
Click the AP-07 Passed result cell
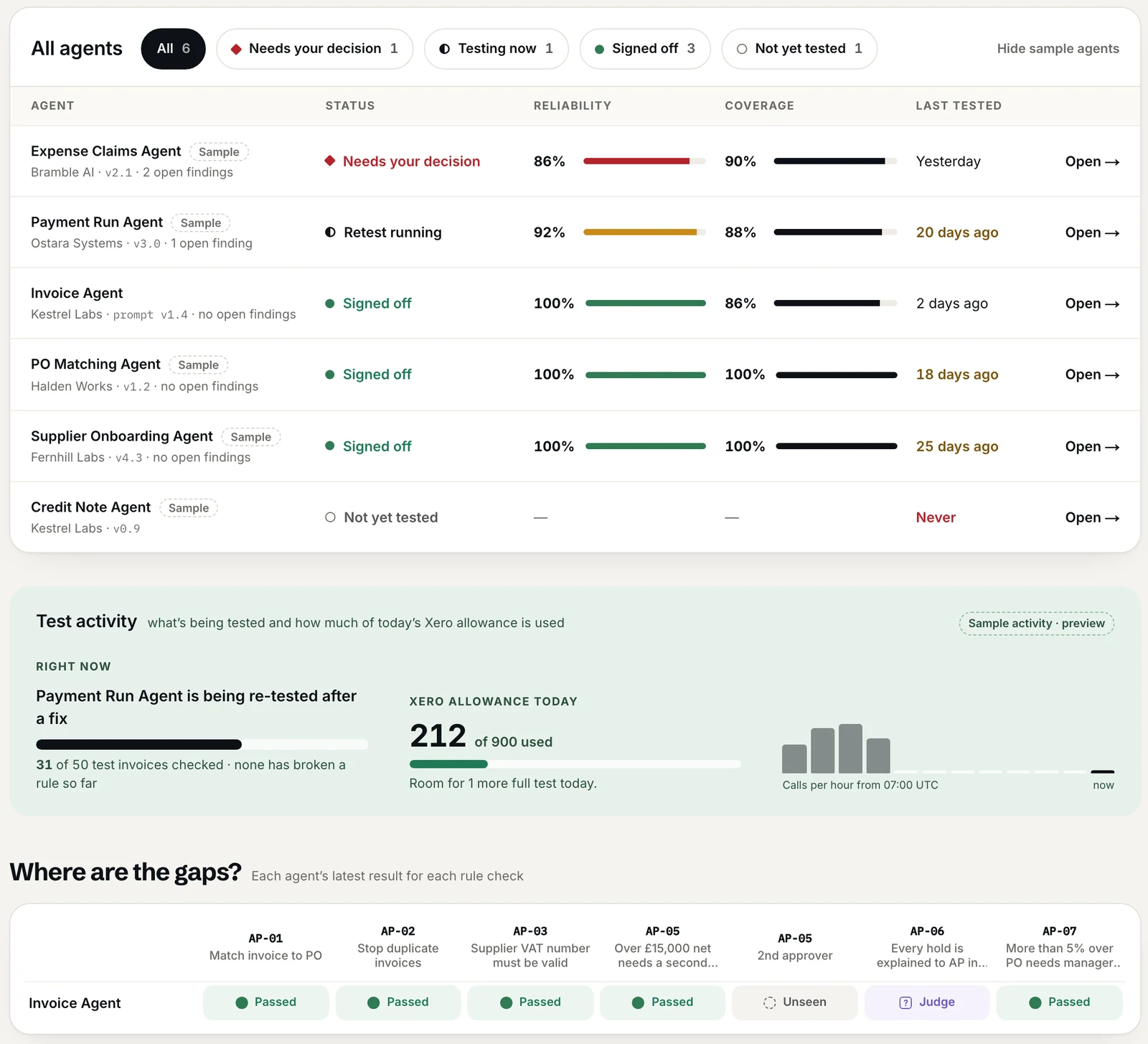1059,1002
